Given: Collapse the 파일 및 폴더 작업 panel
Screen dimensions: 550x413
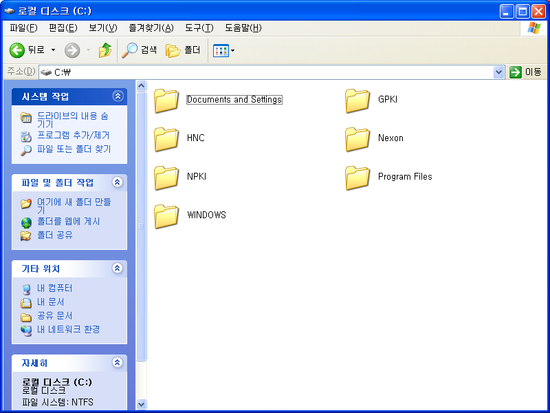Looking at the screenshot, I should point(118,182).
